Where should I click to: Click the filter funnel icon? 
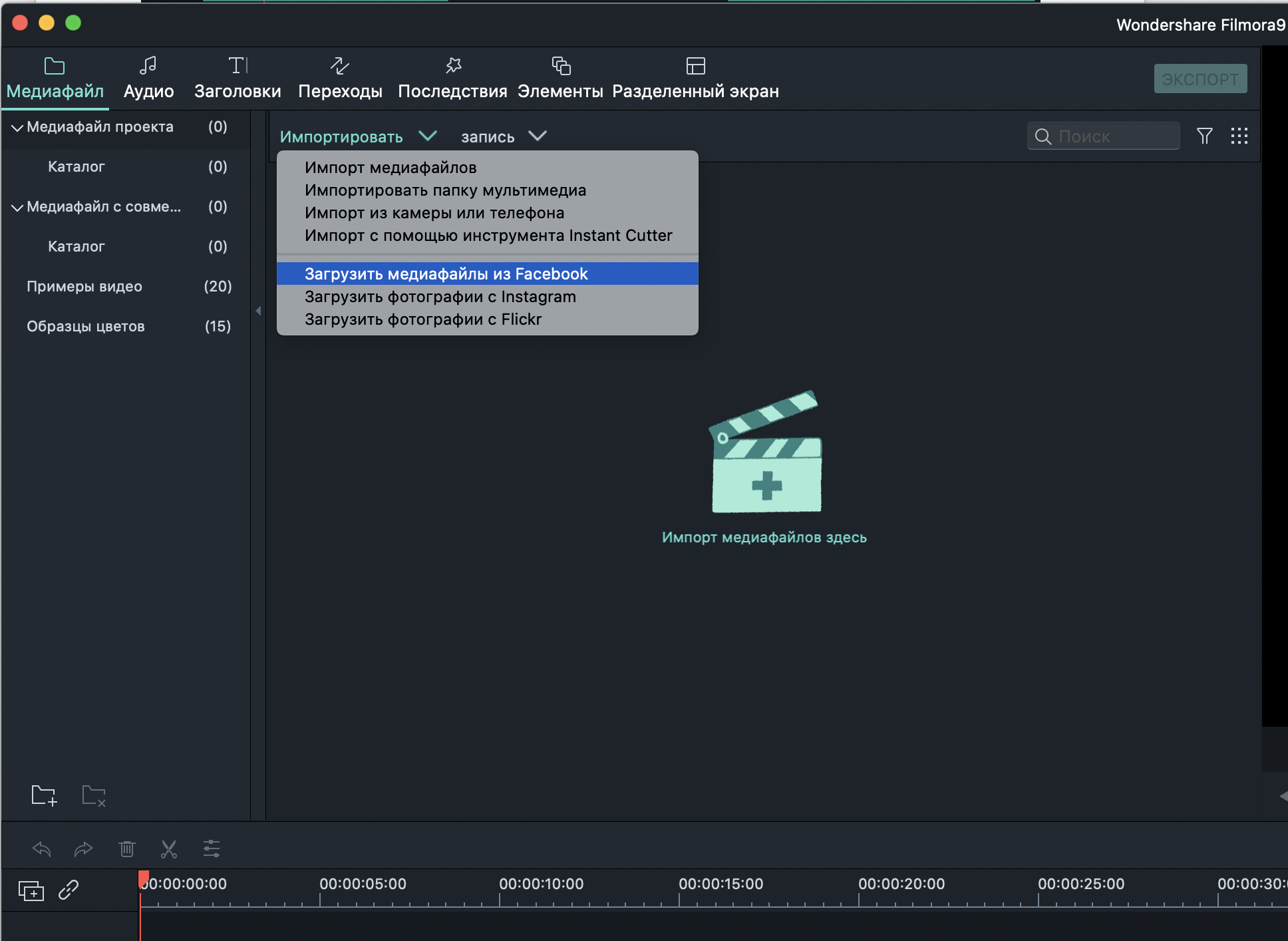1204,136
